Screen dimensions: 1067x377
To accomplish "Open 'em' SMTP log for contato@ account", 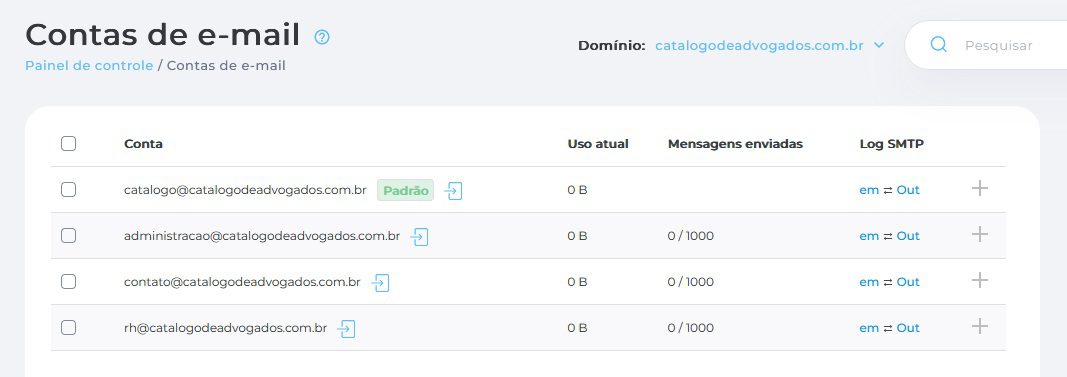I will [869, 282].
